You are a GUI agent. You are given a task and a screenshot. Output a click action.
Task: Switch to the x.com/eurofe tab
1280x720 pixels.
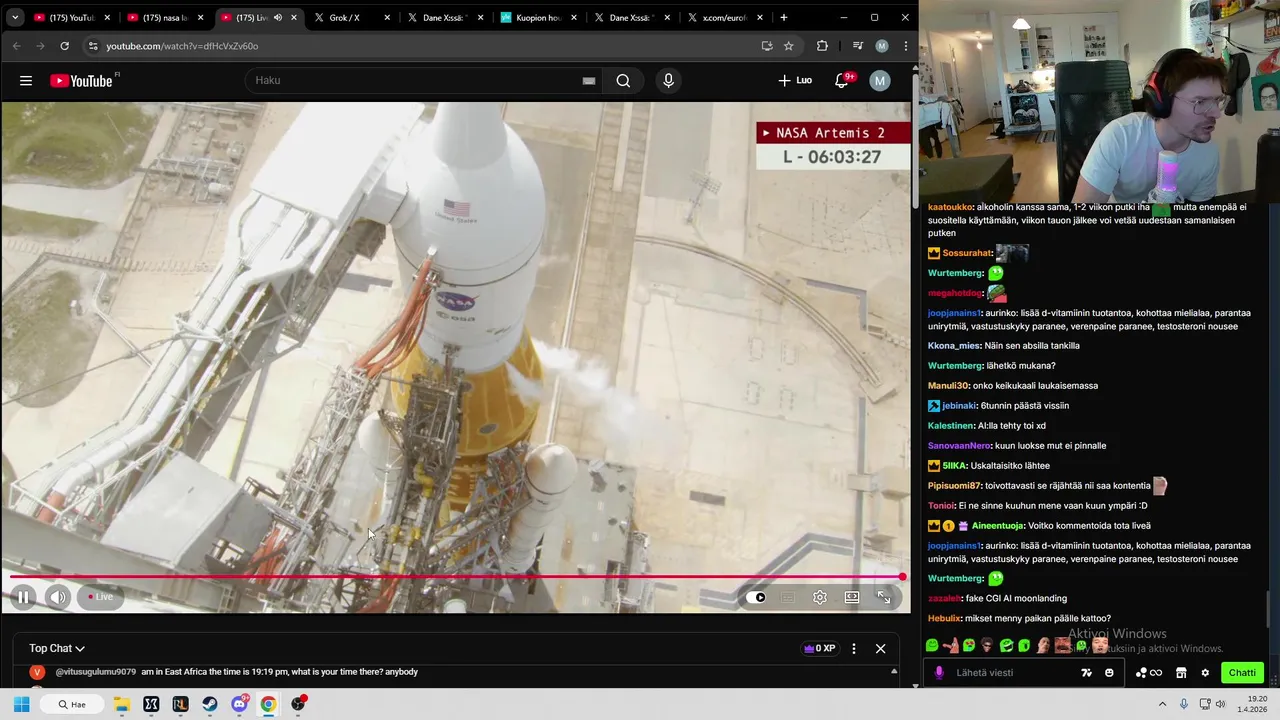pos(724,18)
